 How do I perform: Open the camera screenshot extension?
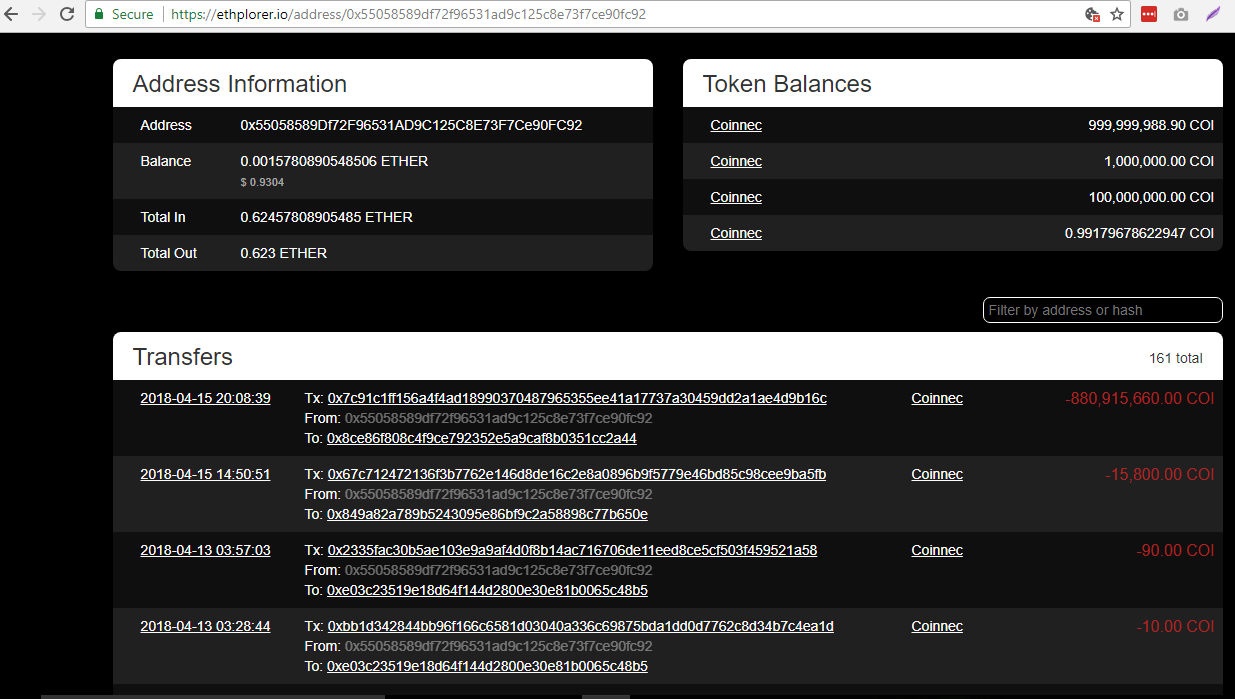click(1181, 15)
